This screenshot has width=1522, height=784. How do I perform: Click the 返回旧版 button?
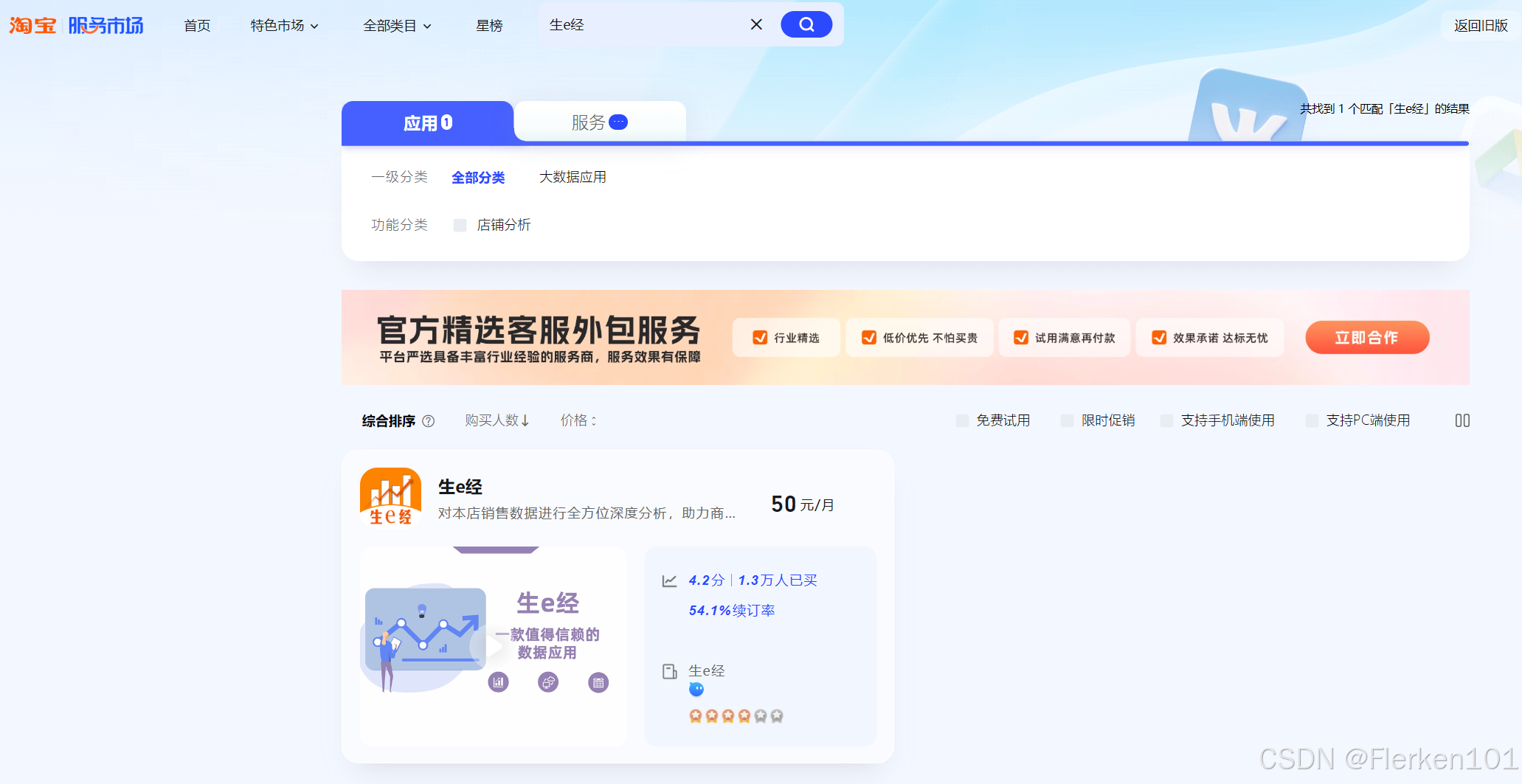[x=1481, y=26]
